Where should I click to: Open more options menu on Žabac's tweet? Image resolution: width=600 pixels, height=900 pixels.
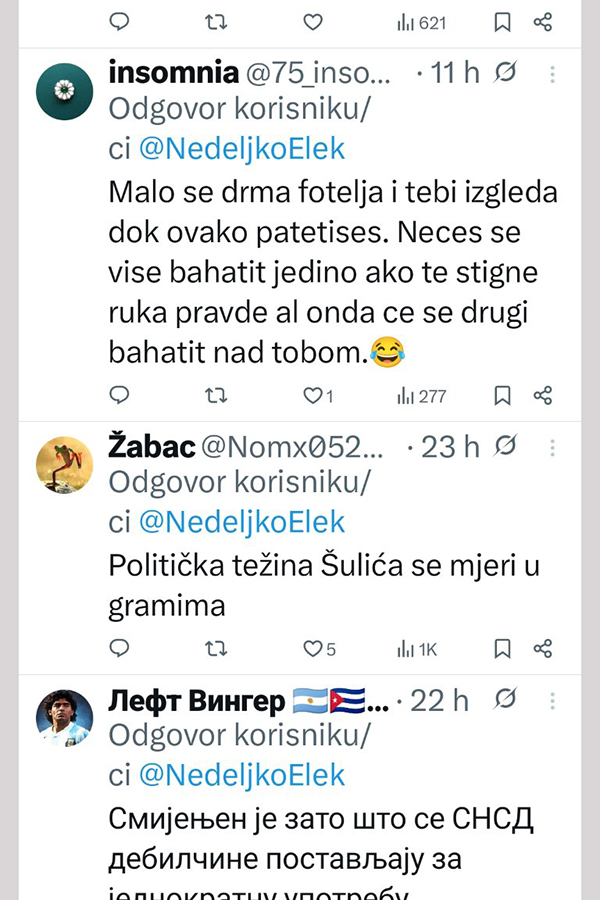coord(553,446)
